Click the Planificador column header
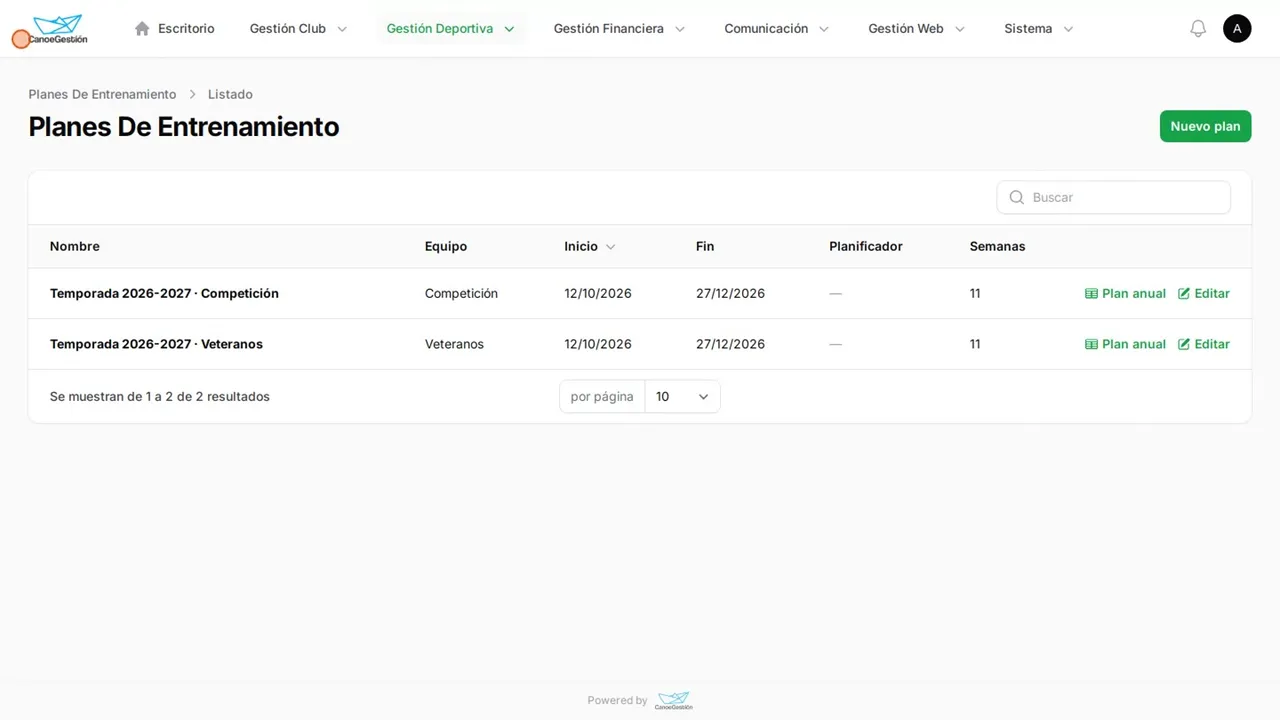 point(866,247)
